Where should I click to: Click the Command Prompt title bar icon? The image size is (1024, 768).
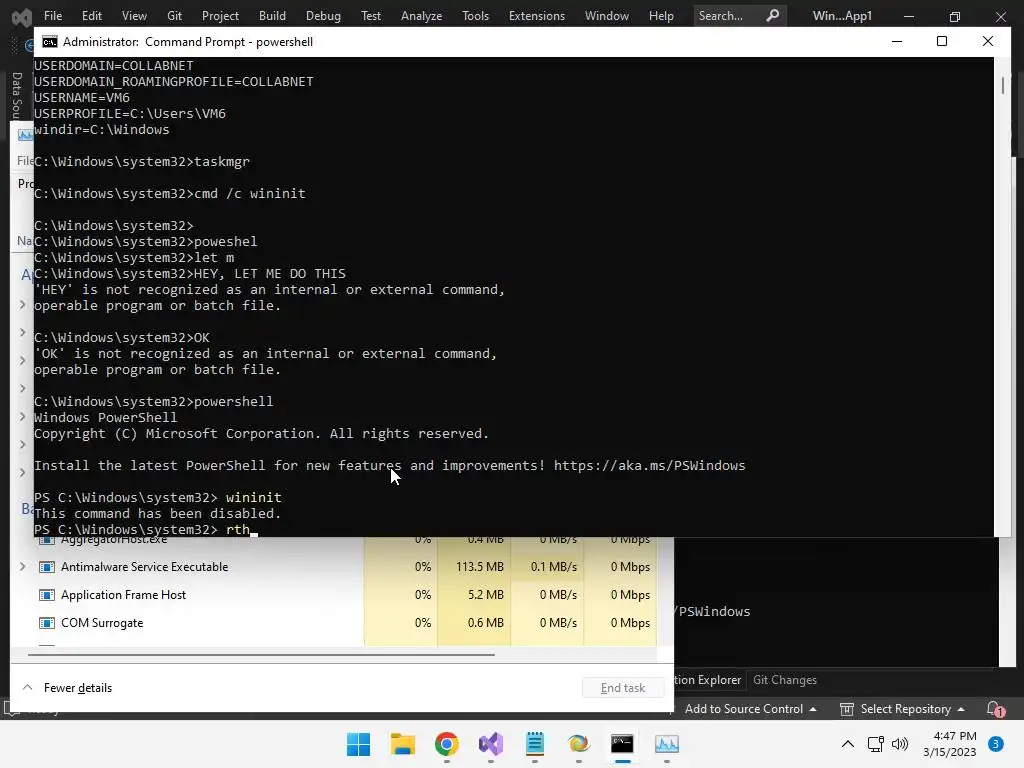tap(50, 42)
